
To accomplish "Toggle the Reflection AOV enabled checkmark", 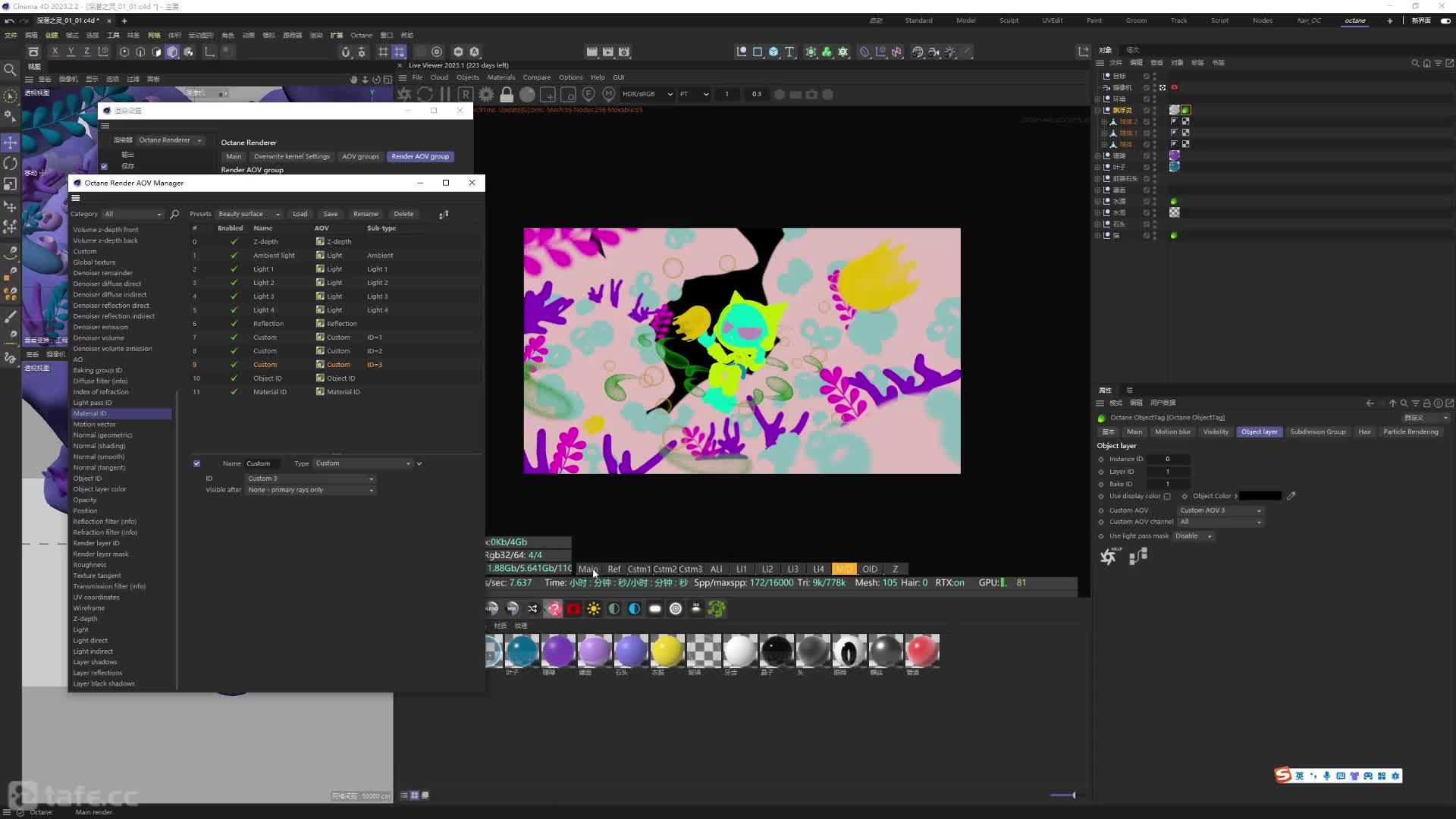I will 234,323.
